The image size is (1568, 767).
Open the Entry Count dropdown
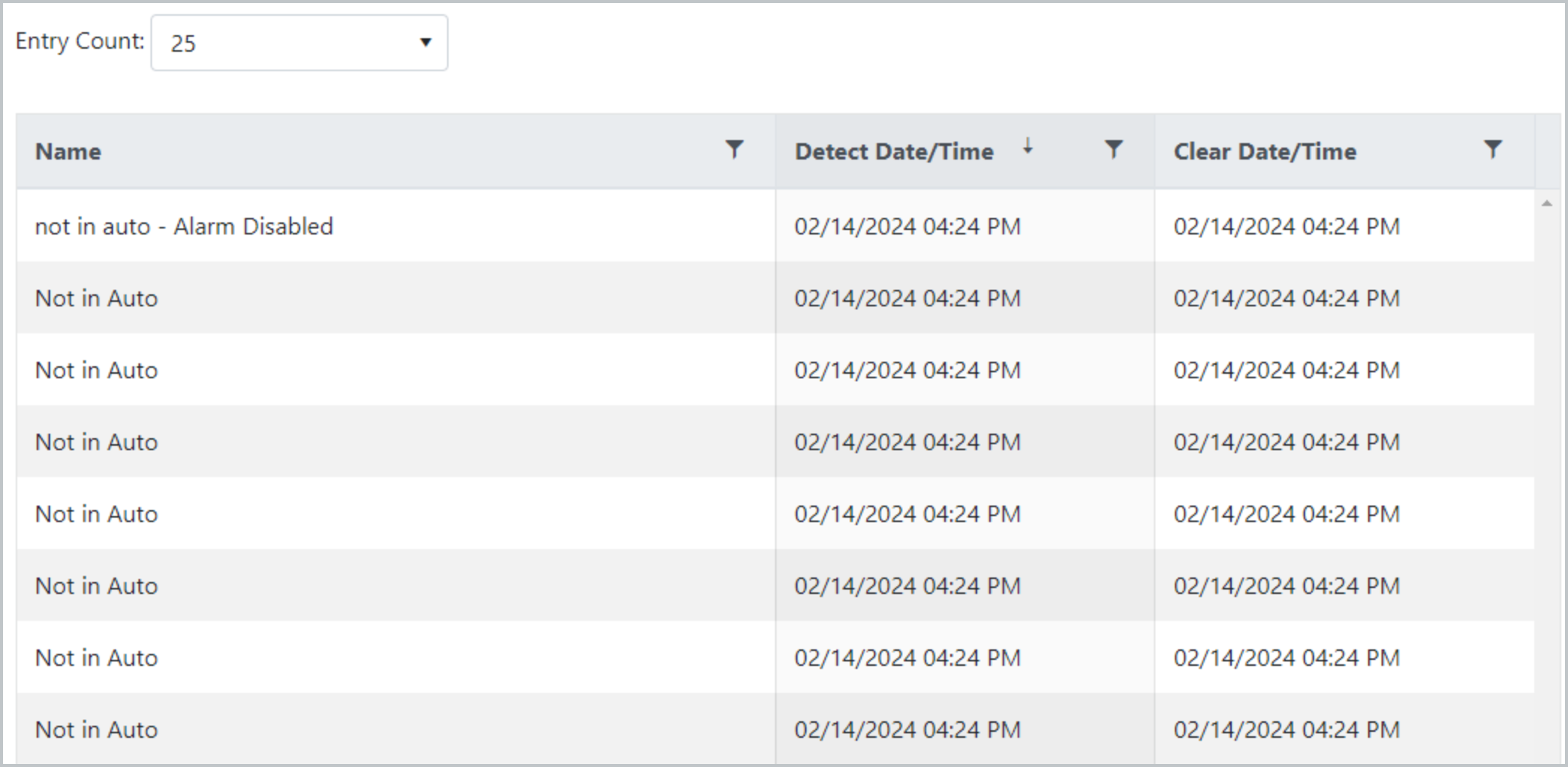pos(299,43)
